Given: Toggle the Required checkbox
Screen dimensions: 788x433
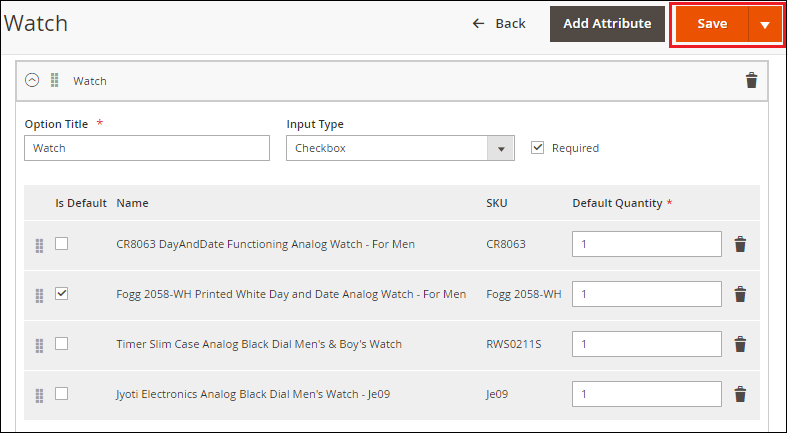Looking at the screenshot, I should click(537, 148).
